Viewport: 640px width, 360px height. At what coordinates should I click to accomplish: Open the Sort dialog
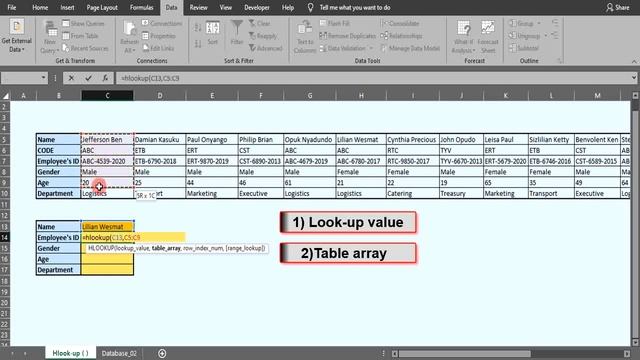pyautogui.click(x=213, y=33)
